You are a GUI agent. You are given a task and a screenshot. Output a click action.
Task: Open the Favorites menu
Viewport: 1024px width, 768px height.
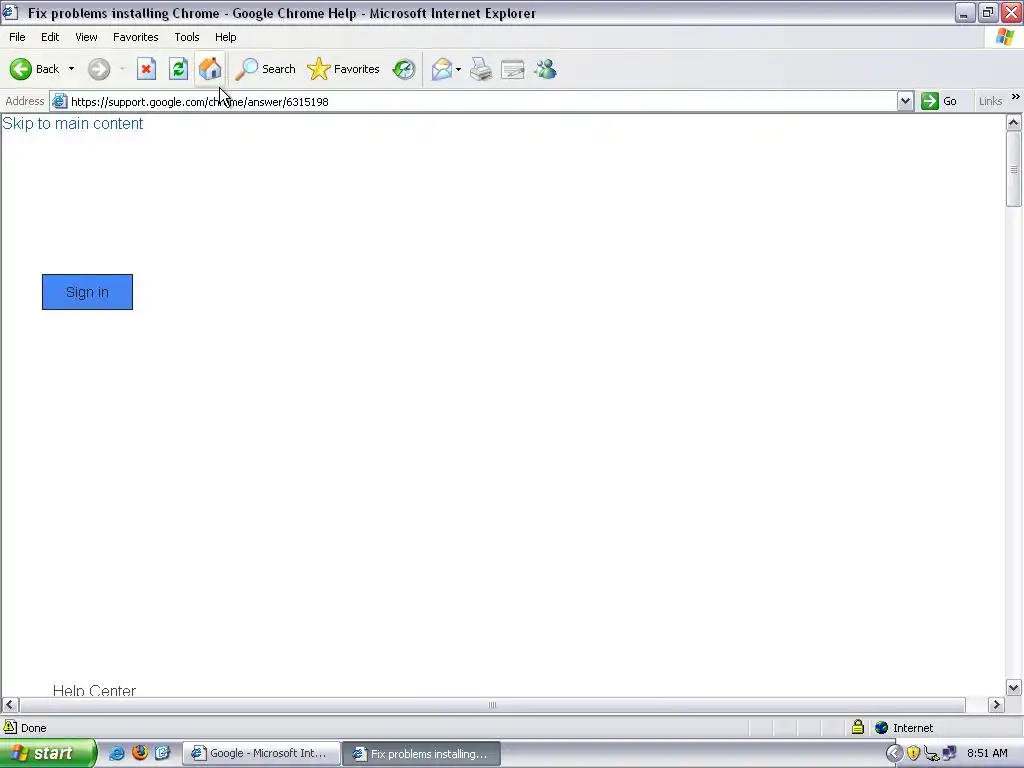[135, 37]
